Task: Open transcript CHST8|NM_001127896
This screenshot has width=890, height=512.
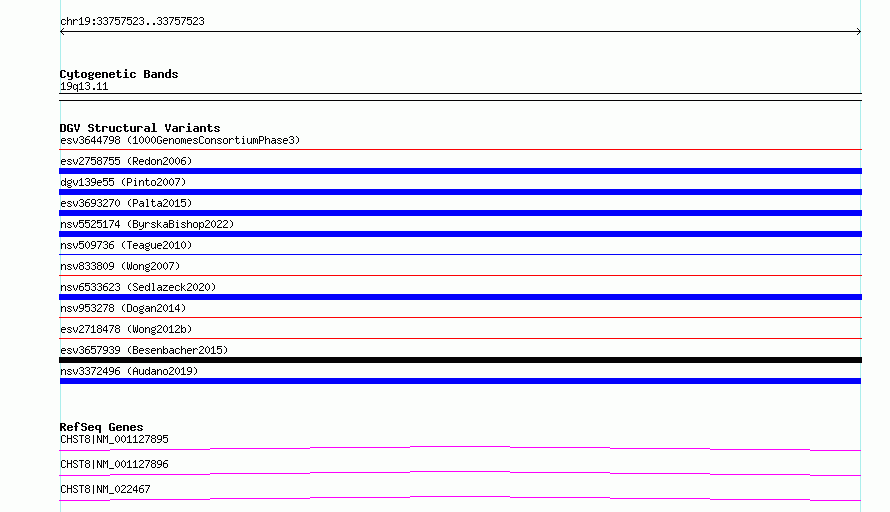Action: point(114,464)
